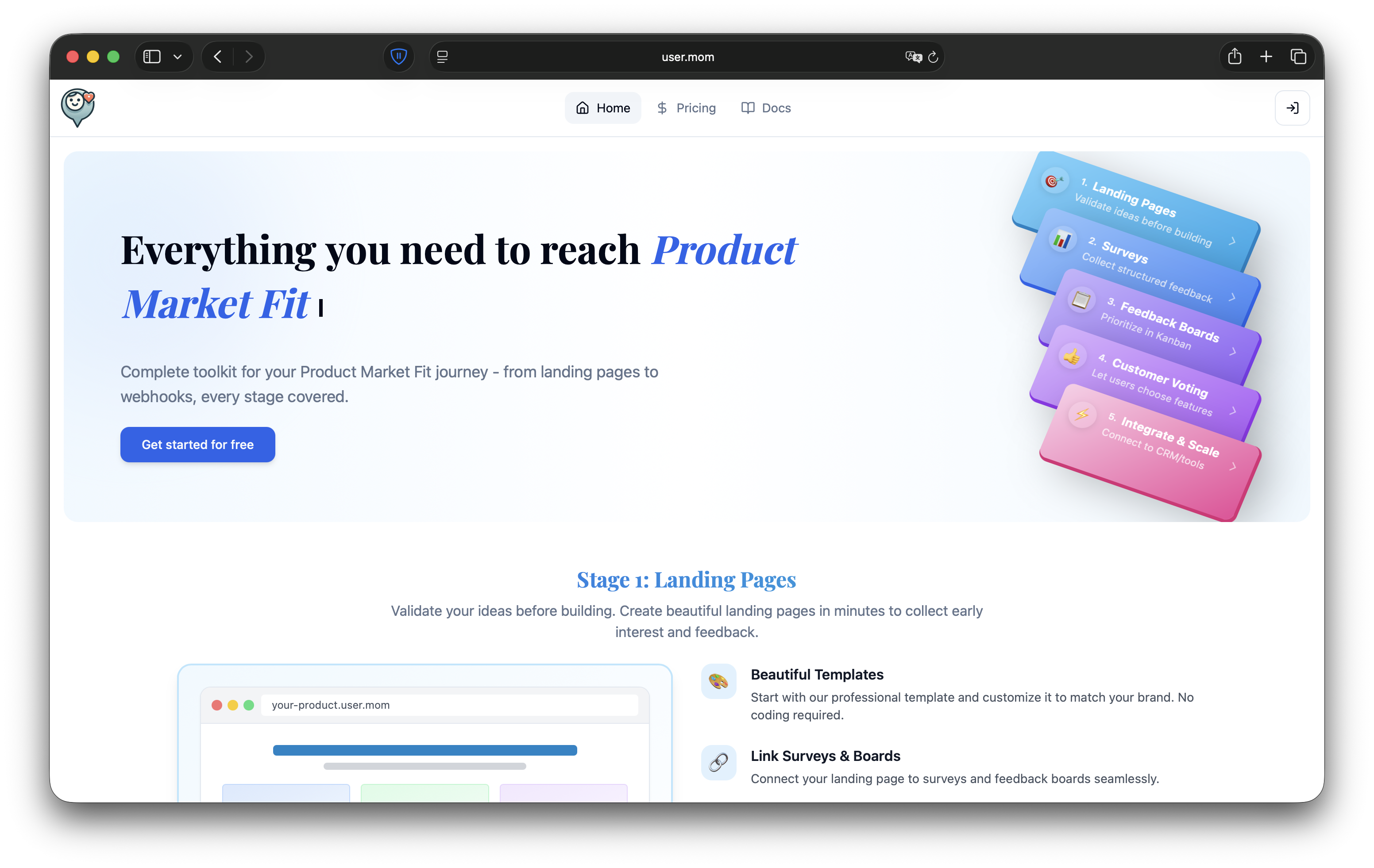The height and width of the screenshot is (868, 1374).
Task: Open the chevron next to the sidebar button
Action: click(177, 57)
